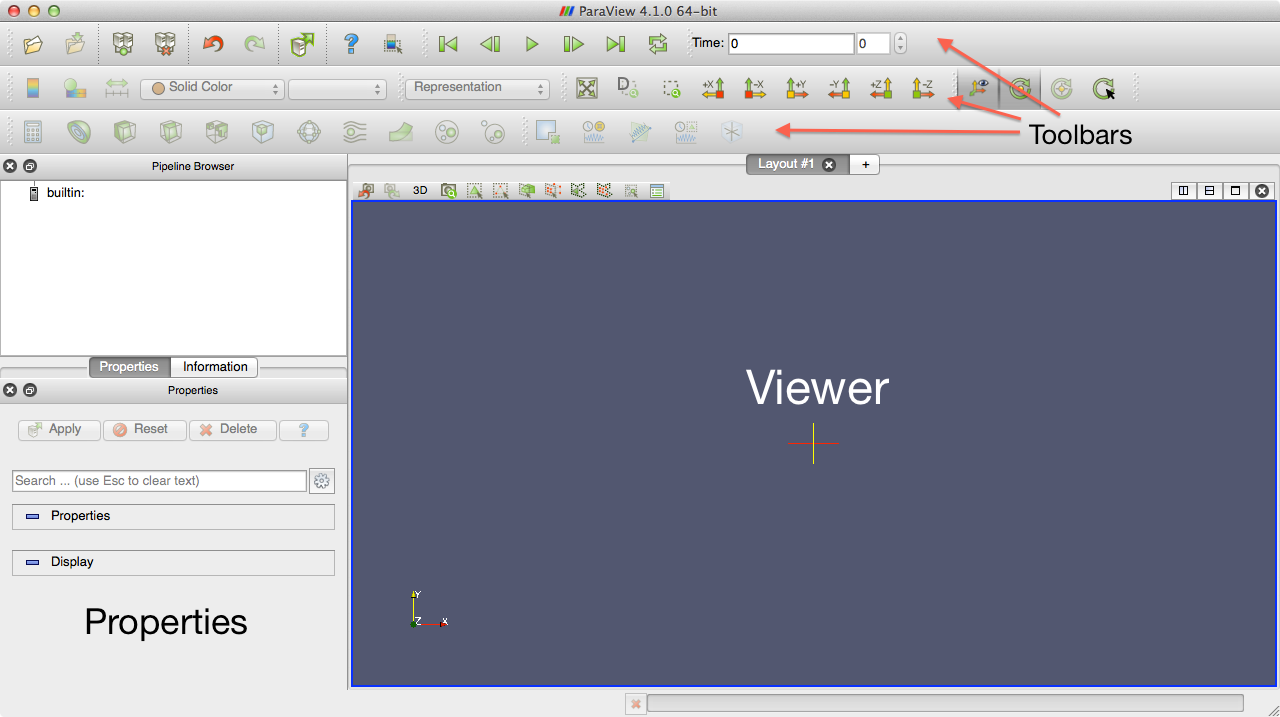Click the Reset Camera icon
The width and height of the screenshot is (1280, 717).
point(586,88)
